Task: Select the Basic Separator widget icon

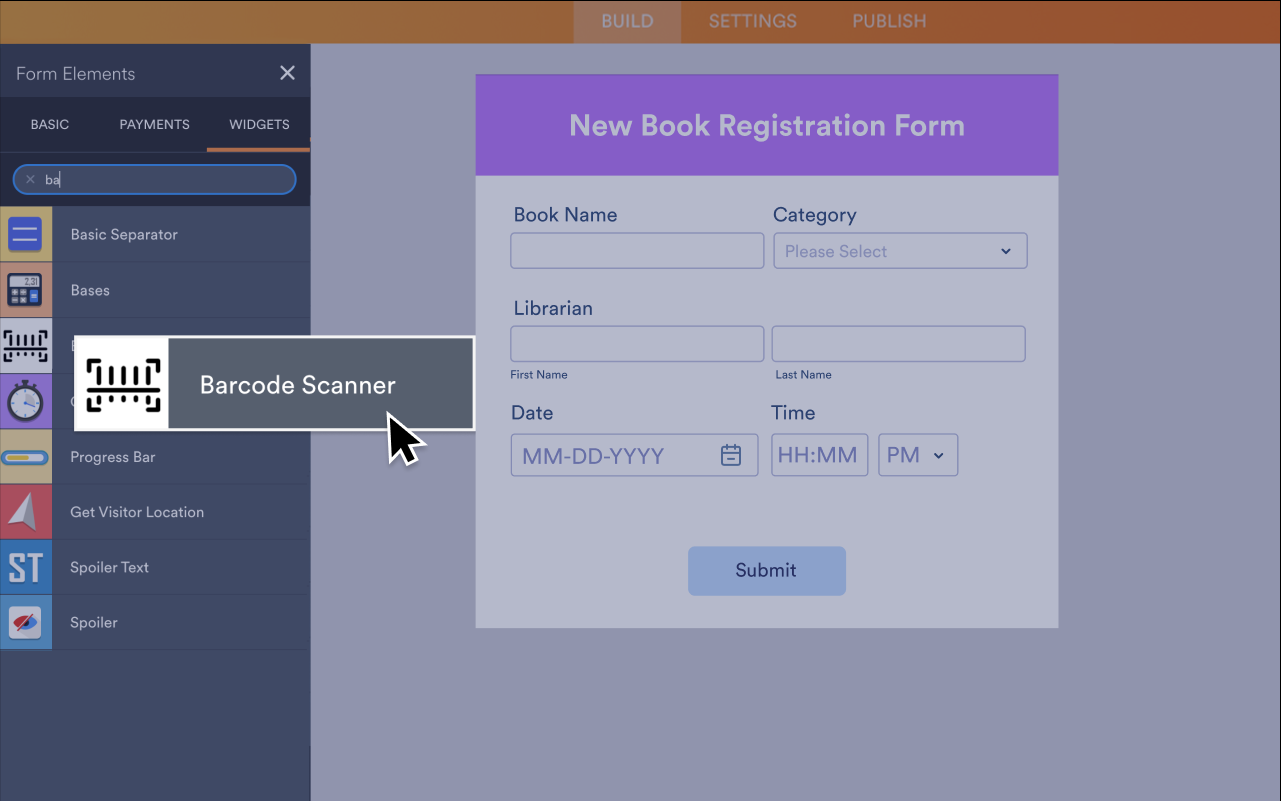Action: pos(26,234)
